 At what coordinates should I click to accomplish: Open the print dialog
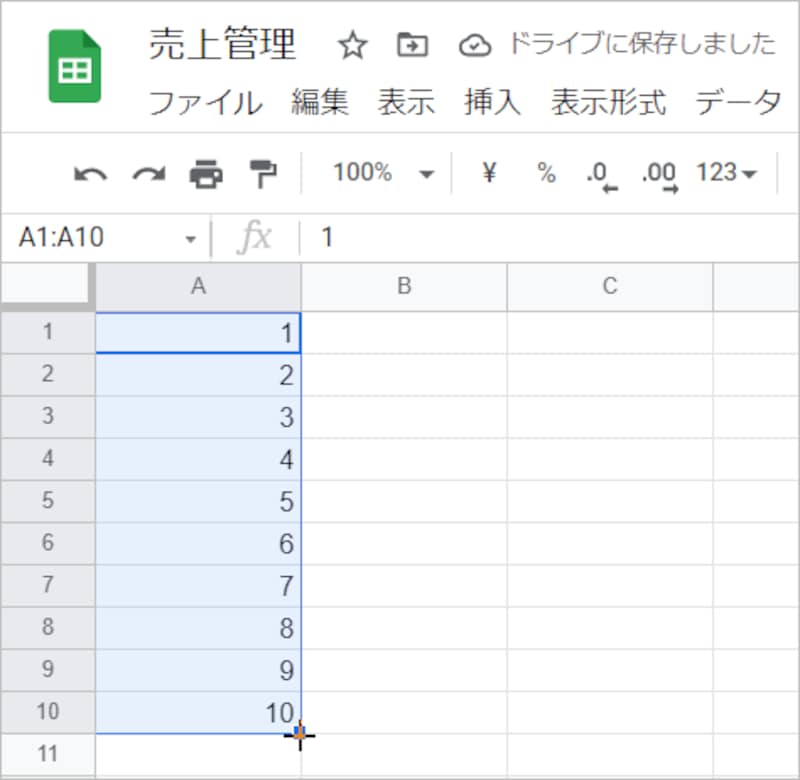click(x=205, y=172)
